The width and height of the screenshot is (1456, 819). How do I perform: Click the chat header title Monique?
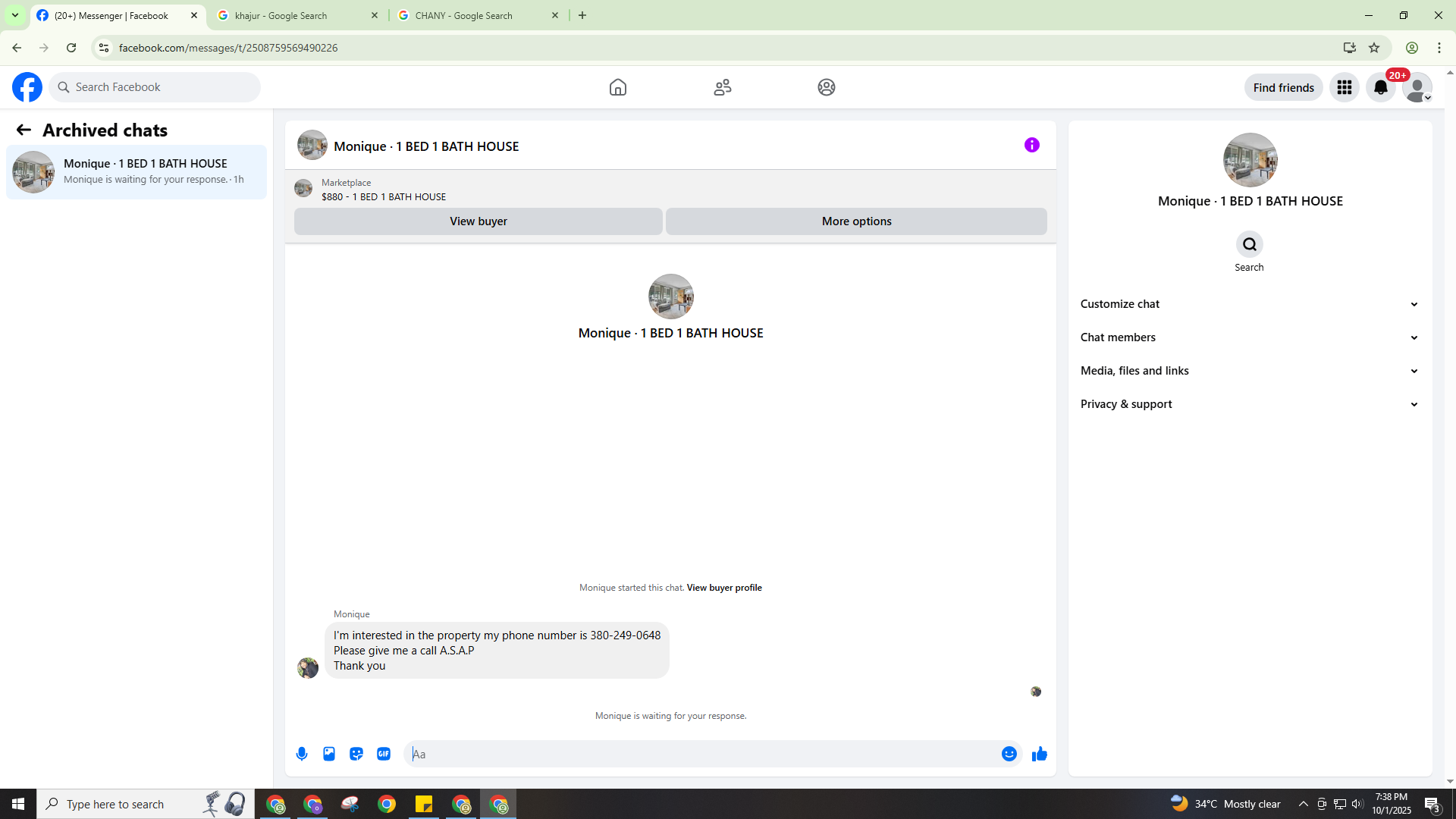point(426,146)
